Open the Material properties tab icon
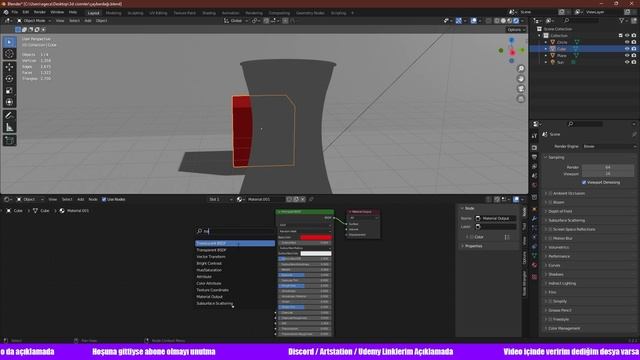This screenshot has width=640, height=360. click(534, 265)
